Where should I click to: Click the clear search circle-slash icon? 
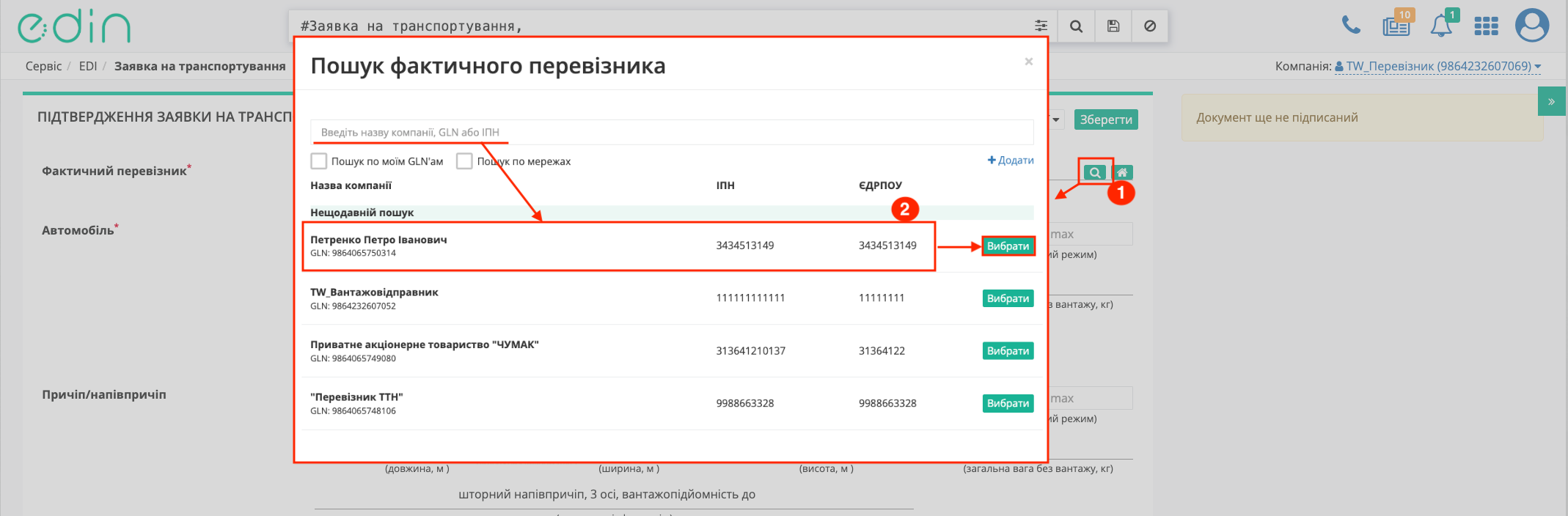point(1150,26)
